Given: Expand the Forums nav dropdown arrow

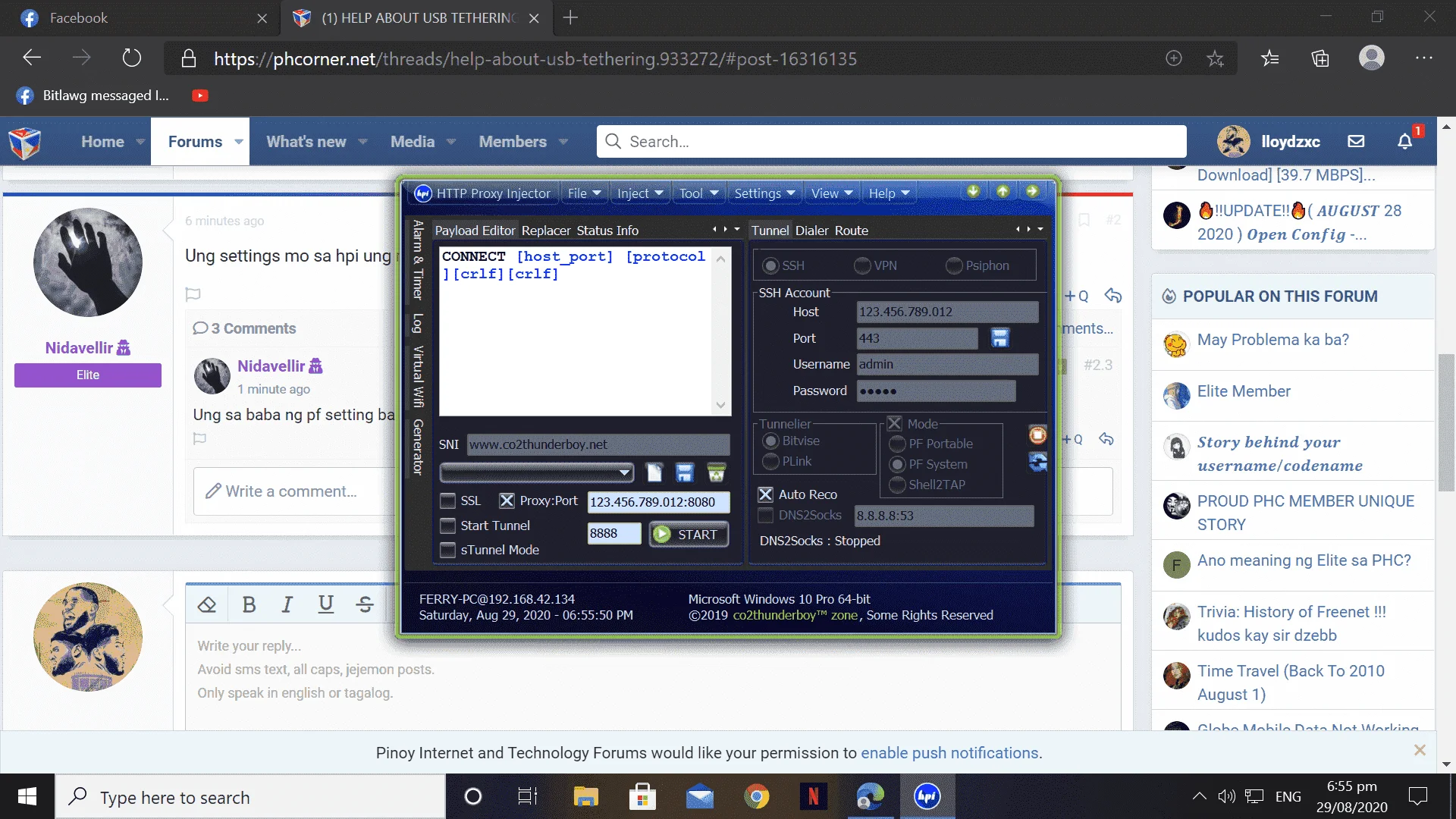Looking at the screenshot, I should [x=239, y=142].
